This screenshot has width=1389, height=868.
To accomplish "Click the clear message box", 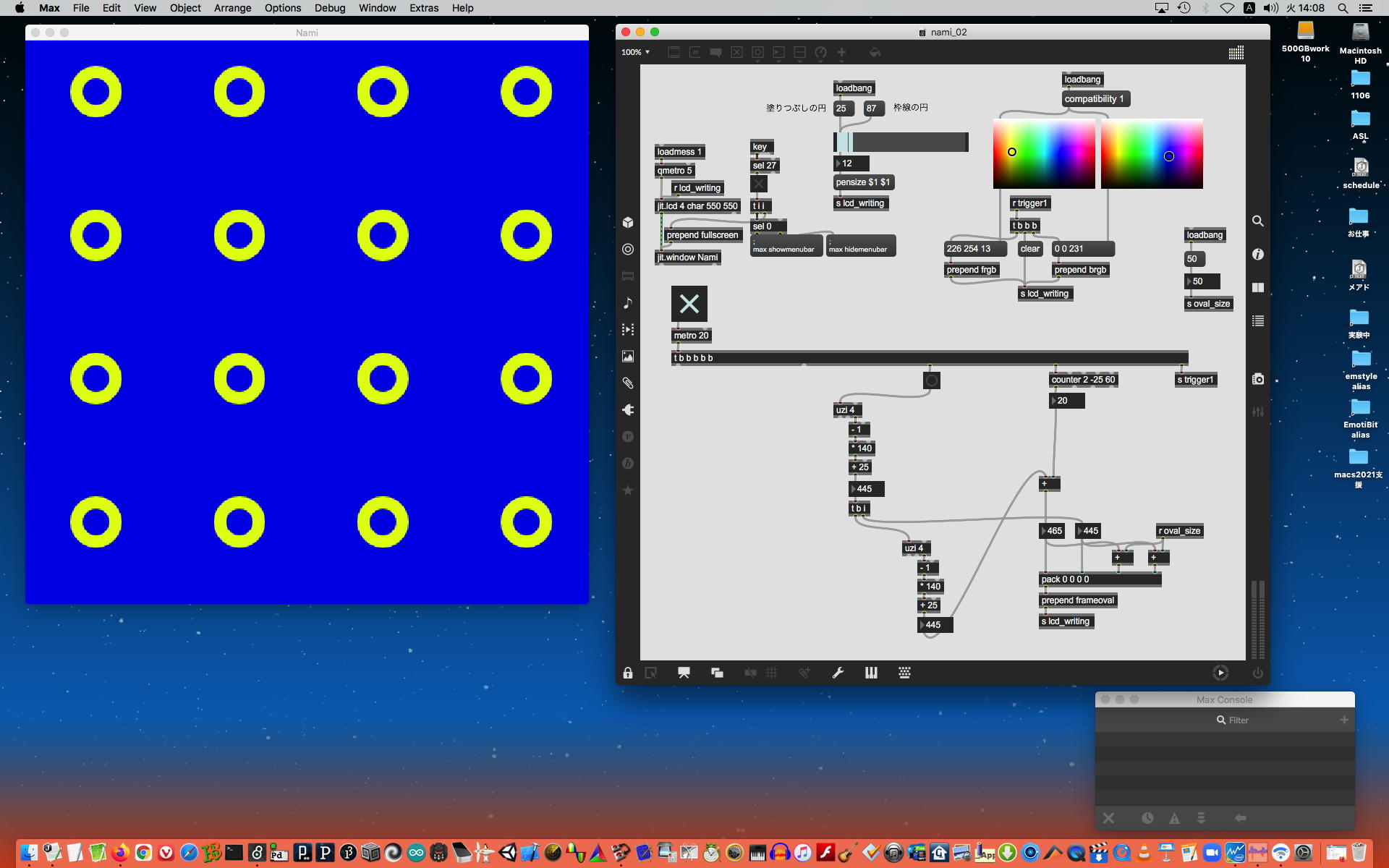I will coord(1029,249).
